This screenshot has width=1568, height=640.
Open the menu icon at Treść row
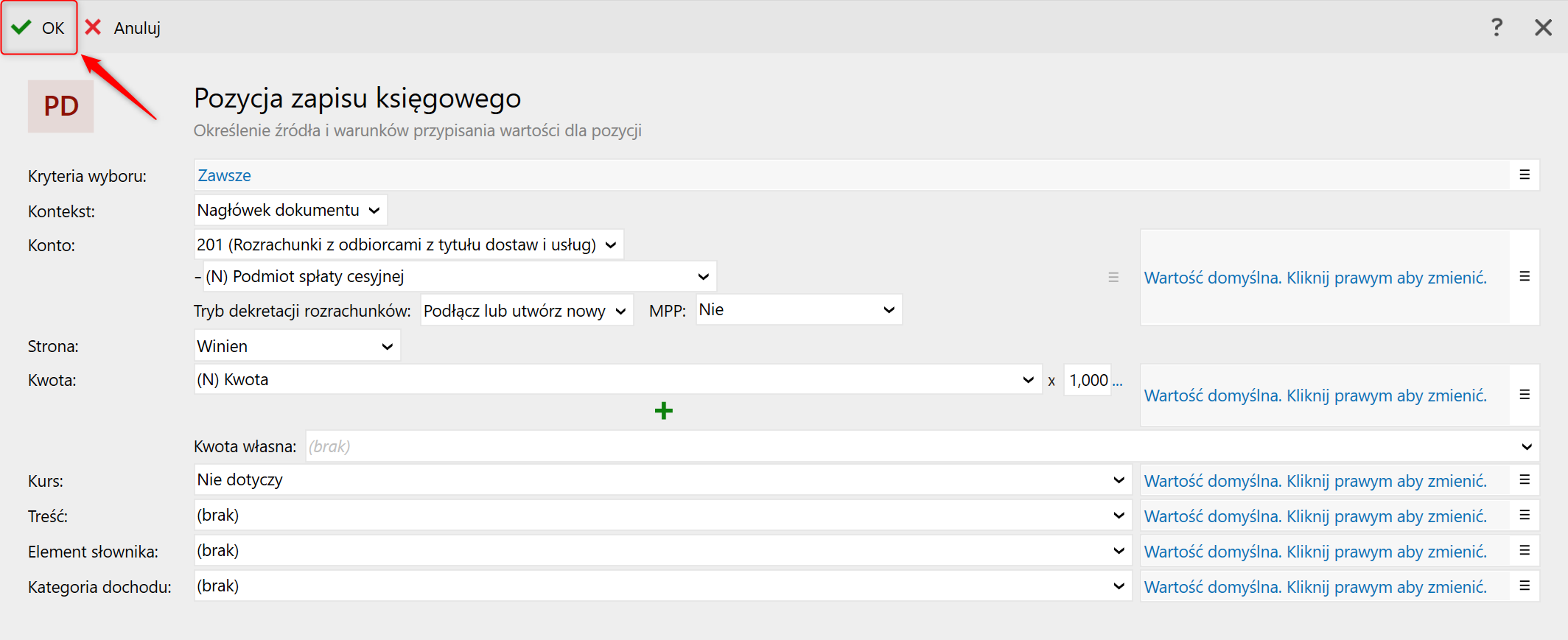tap(1525, 516)
